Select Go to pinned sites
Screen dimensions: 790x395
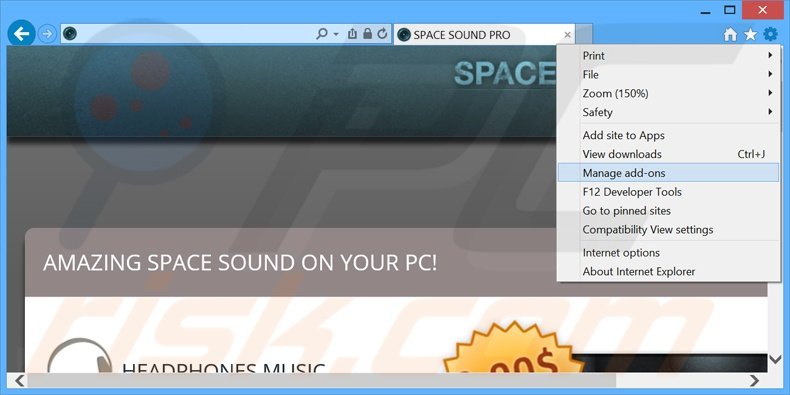669,211
